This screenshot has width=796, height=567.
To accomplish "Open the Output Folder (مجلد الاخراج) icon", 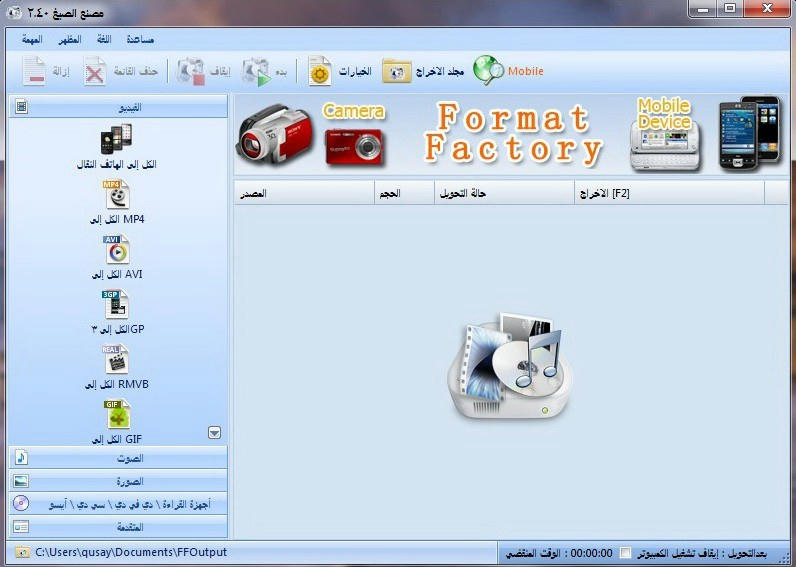I will coord(396,71).
